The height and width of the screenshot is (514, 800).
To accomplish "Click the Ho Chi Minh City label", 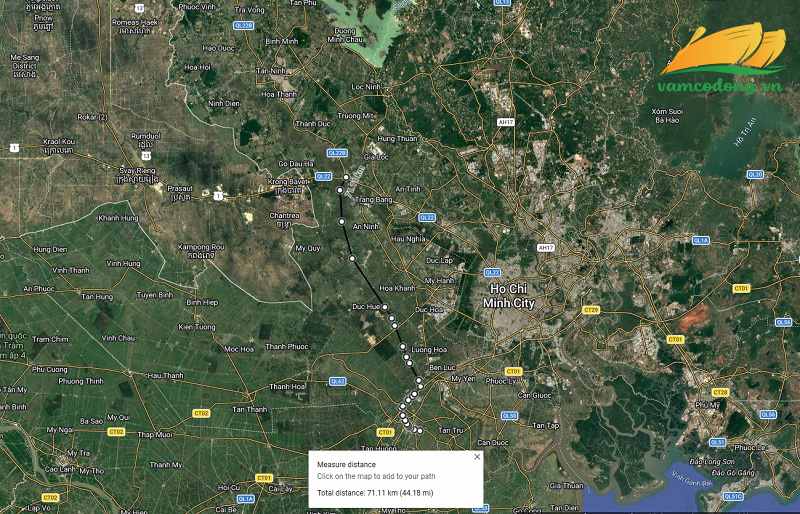I will click(x=509, y=296).
